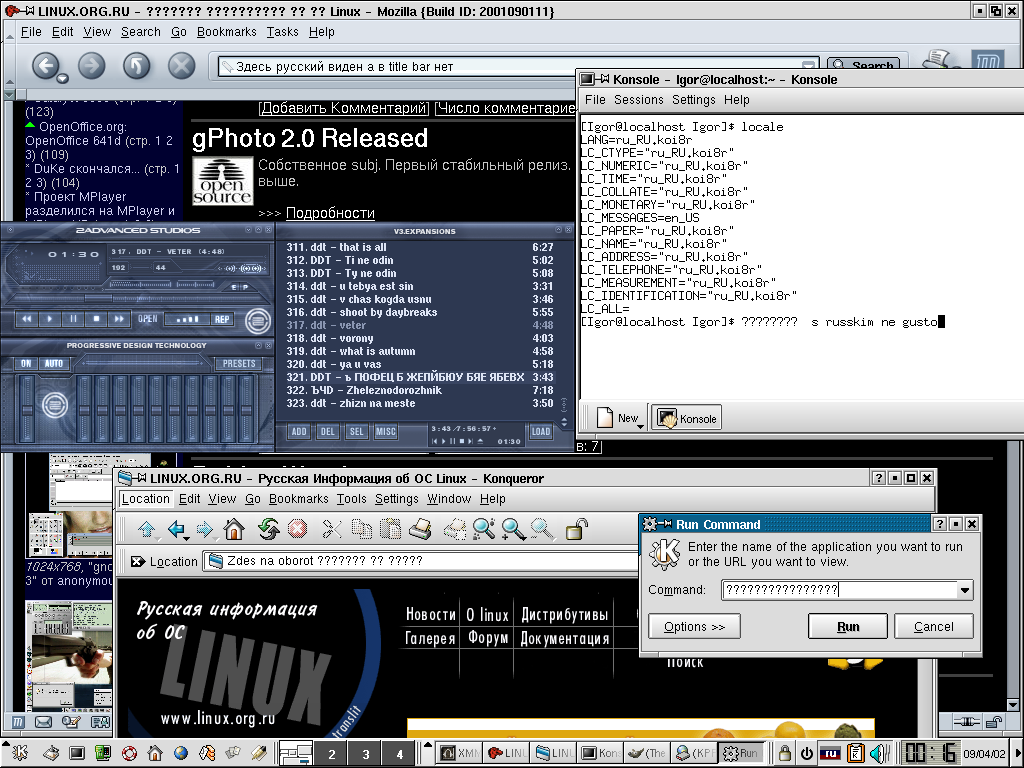This screenshot has width=1024, height=768.
Task: Open the Sessions menu in Konsole
Action: [x=638, y=100]
